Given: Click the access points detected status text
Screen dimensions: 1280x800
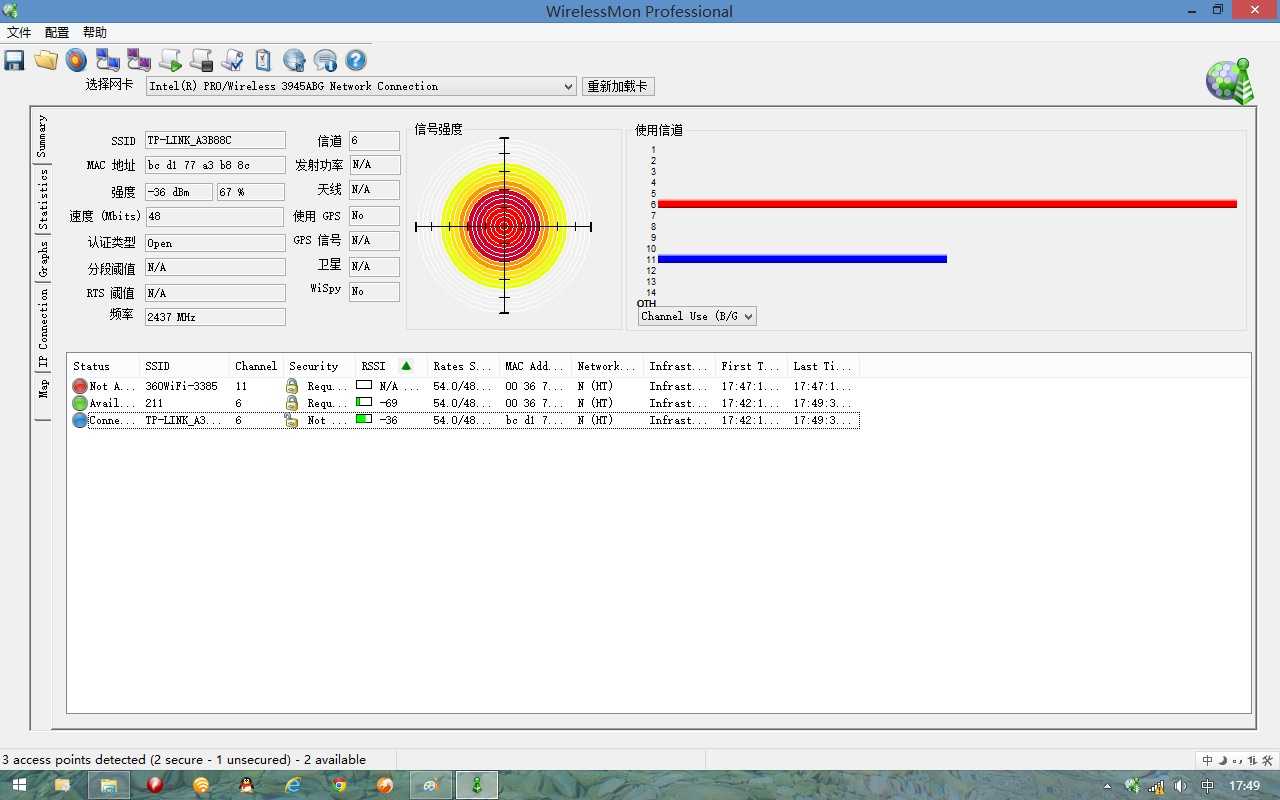Looking at the screenshot, I should coord(184,760).
